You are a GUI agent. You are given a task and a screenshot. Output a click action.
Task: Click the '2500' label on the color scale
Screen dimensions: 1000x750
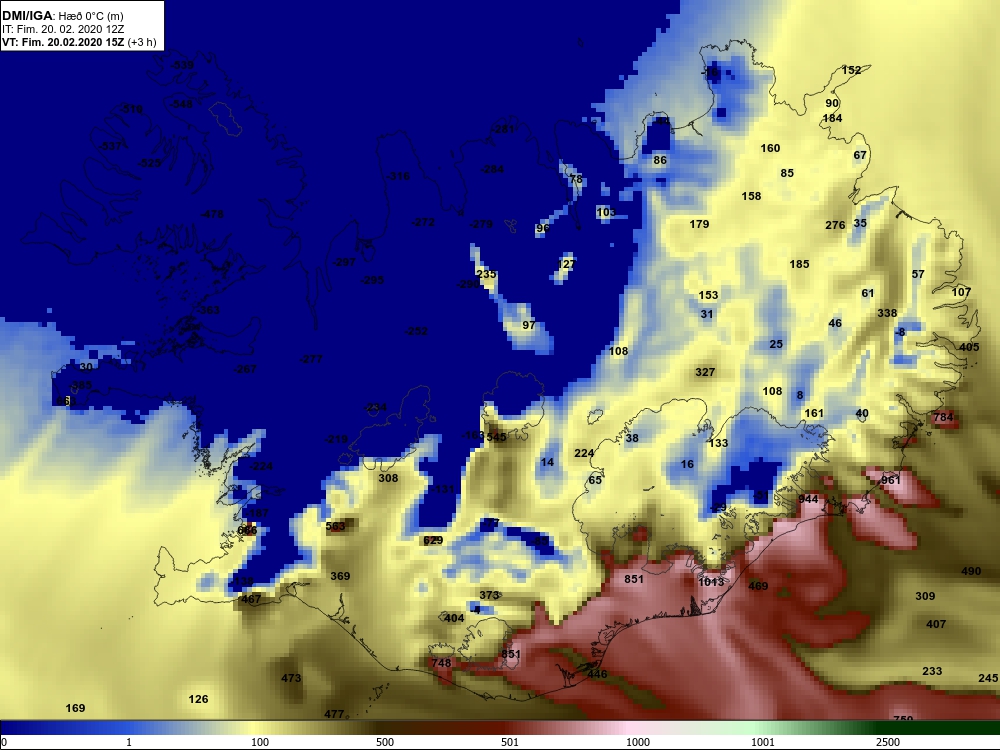point(888,742)
